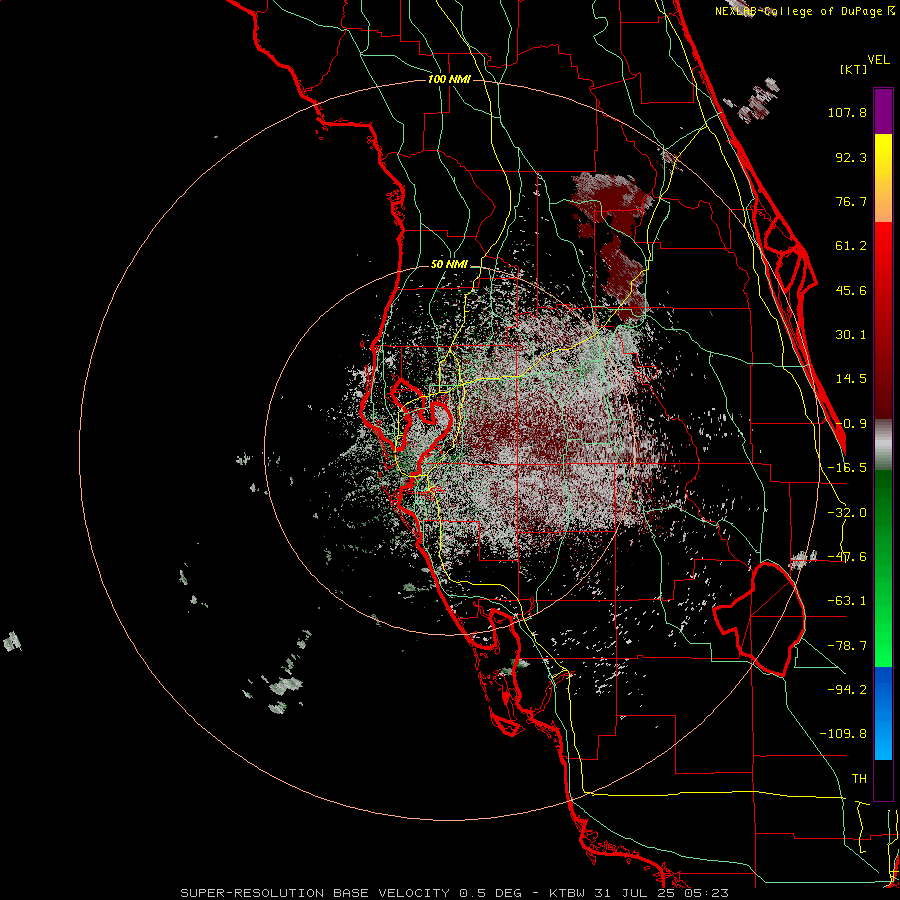Click the blue segment of the velocity color bar
Viewport: 900px width, 900px height.
tap(883, 713)
